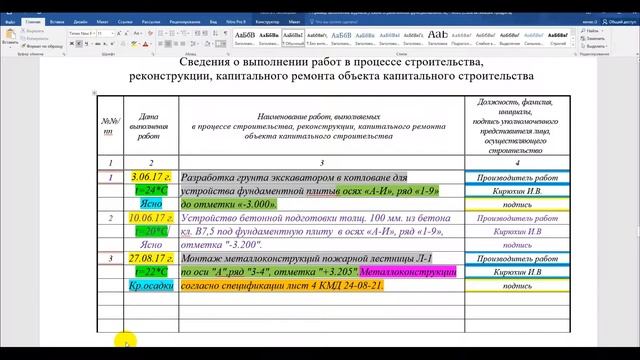This screenshot has width=640, height=360.
Task: Toggle superscript formatting
Action: (x=112, y=44)
